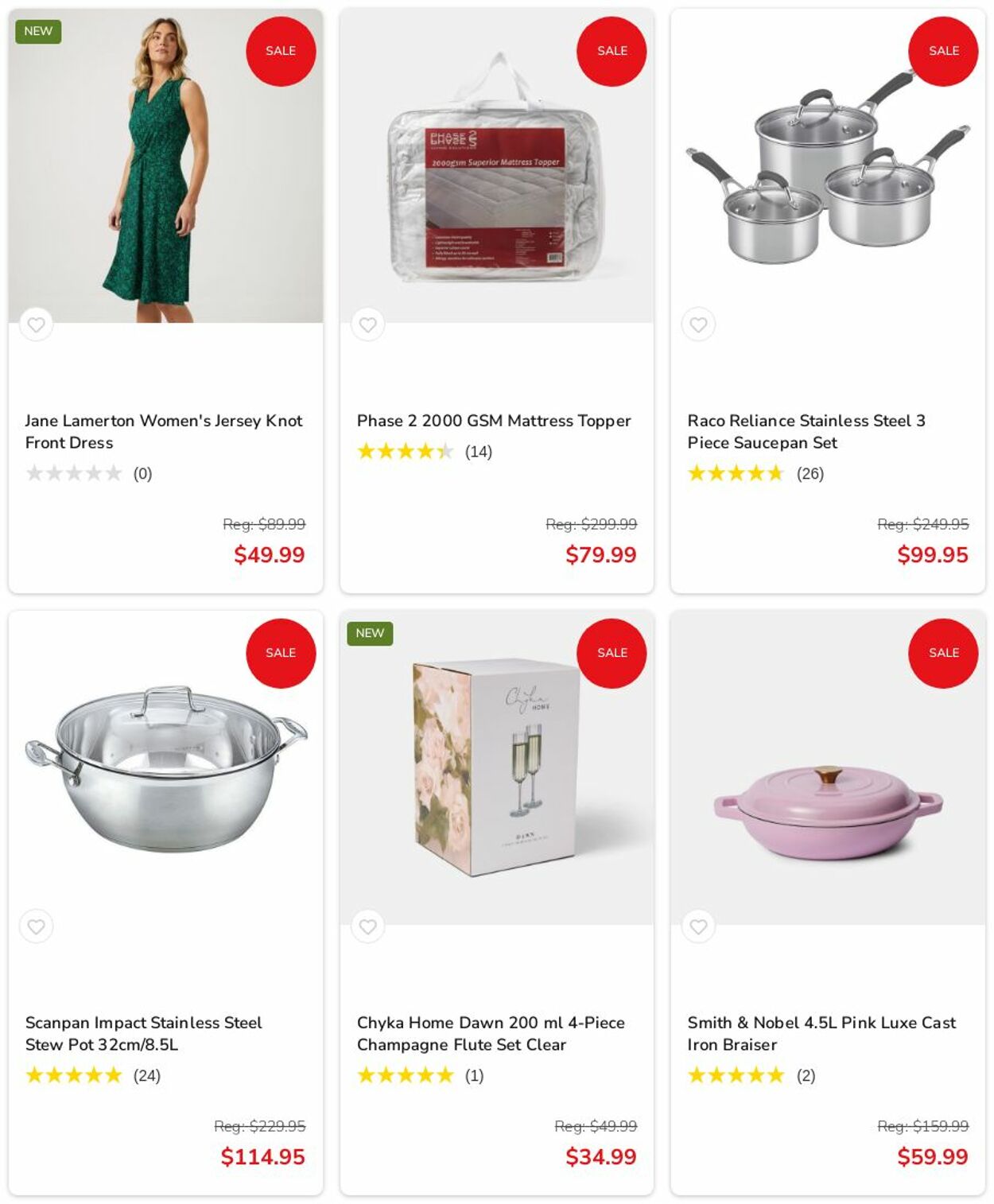Click heart icon on Phase 2 Mattress Topper

click(x=367, y=324)
